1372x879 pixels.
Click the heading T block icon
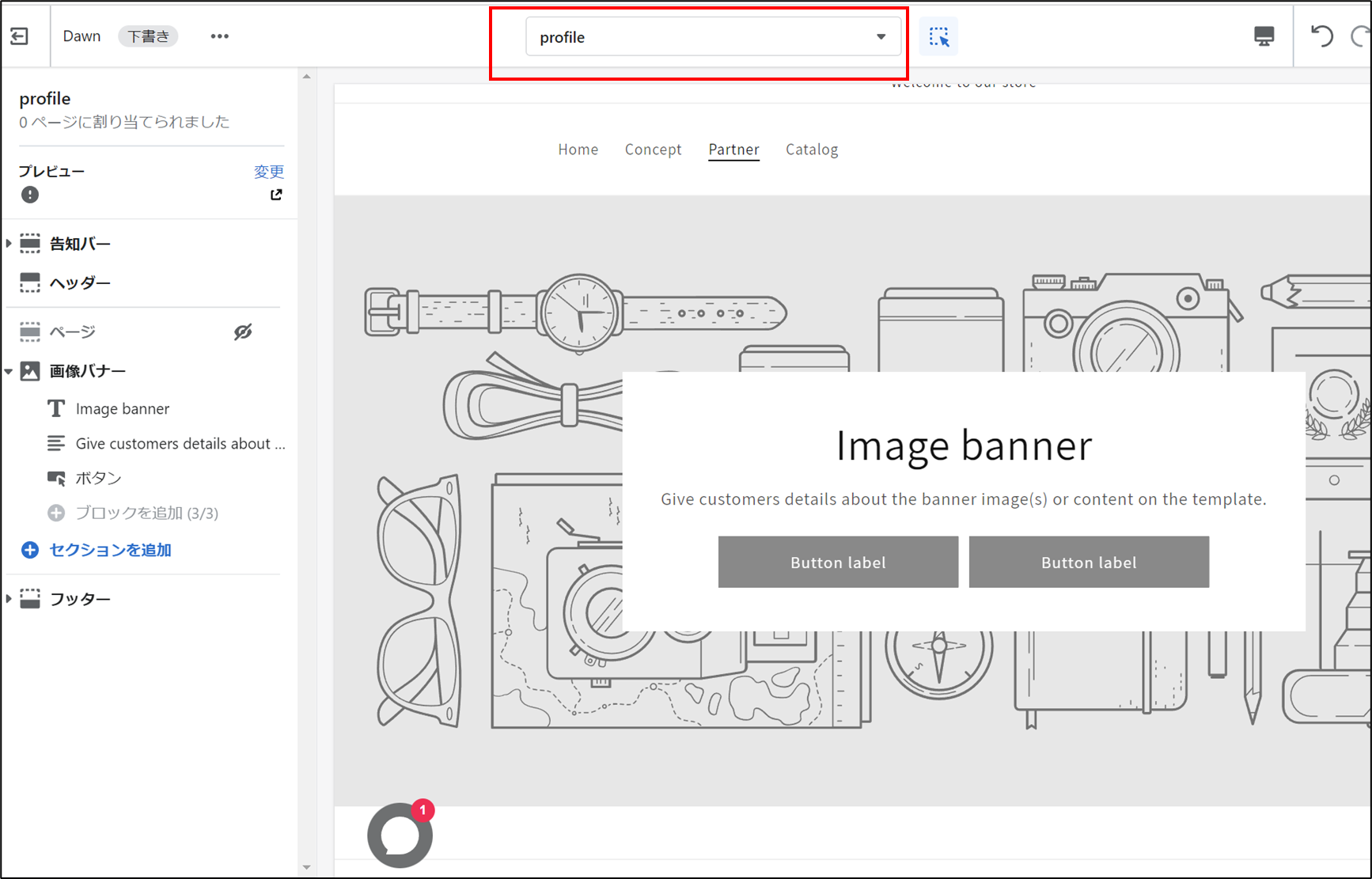[x=56, y=409]
